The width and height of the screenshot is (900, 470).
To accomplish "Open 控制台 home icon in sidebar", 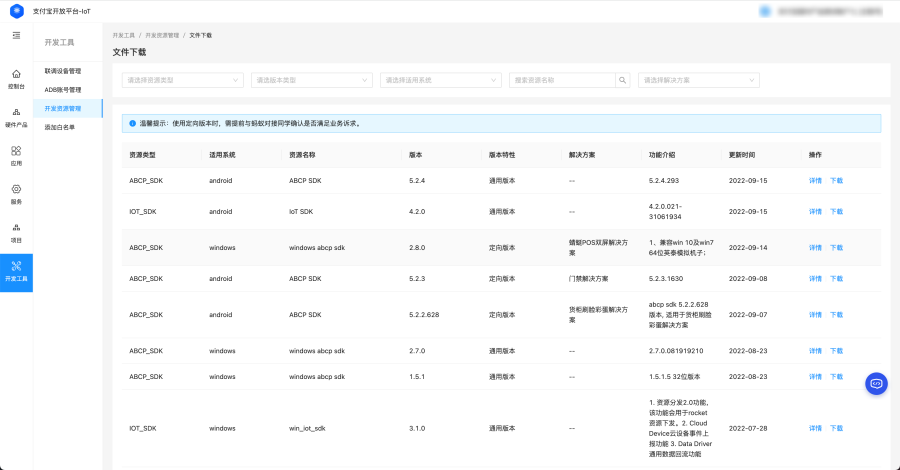I will 16,73.
